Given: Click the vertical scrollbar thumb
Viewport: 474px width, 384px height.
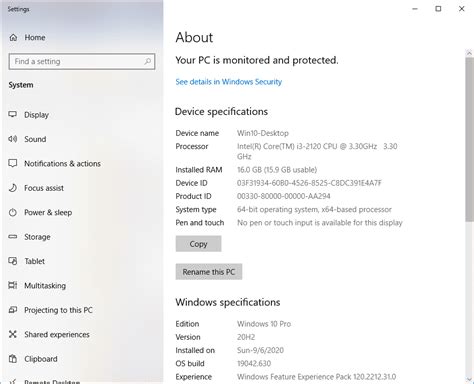Looking at the screenshot, I should coord(469,139).
